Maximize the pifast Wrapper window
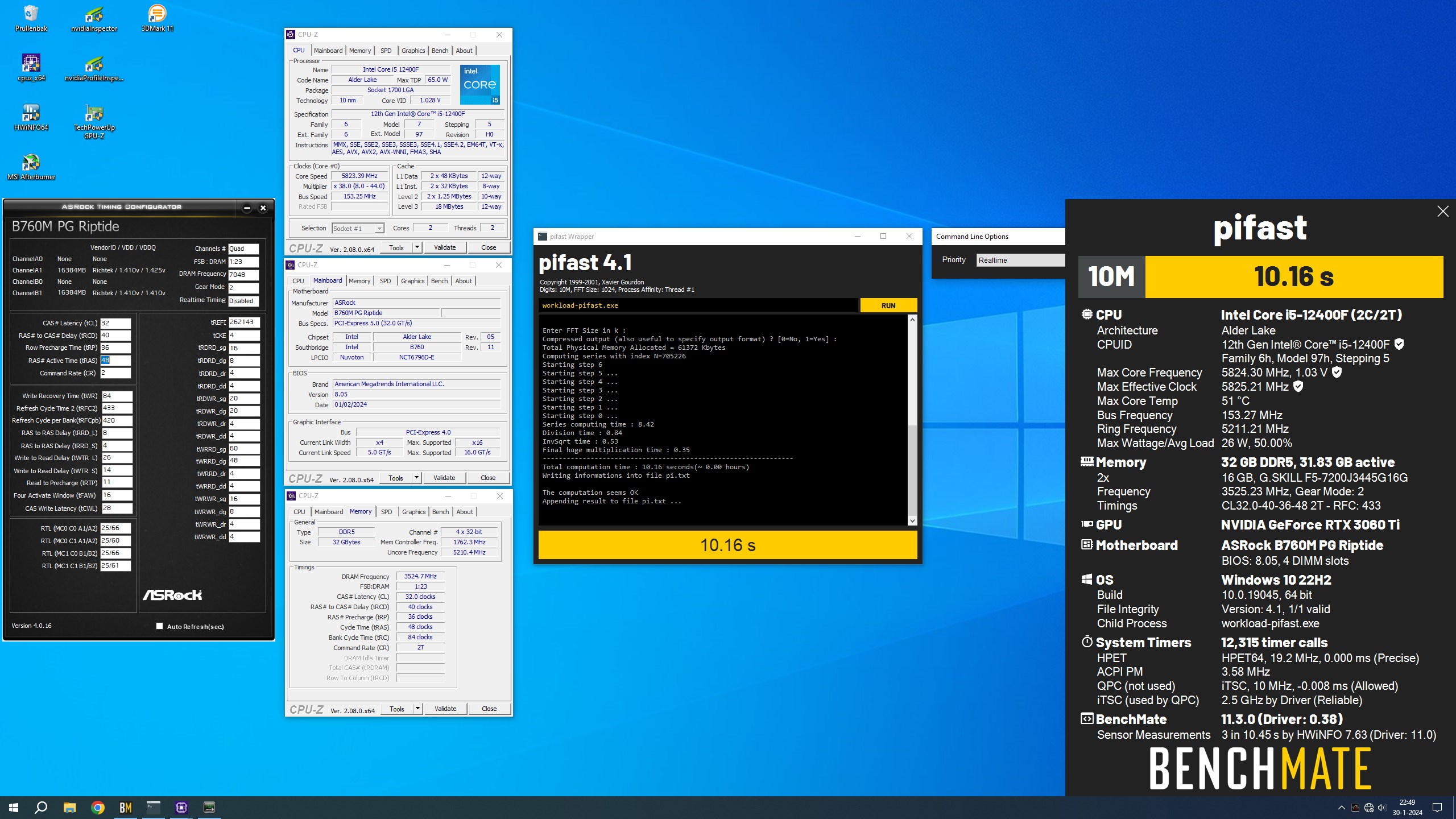This screenshot has width=1456, height=819. [x=883, y=236]
